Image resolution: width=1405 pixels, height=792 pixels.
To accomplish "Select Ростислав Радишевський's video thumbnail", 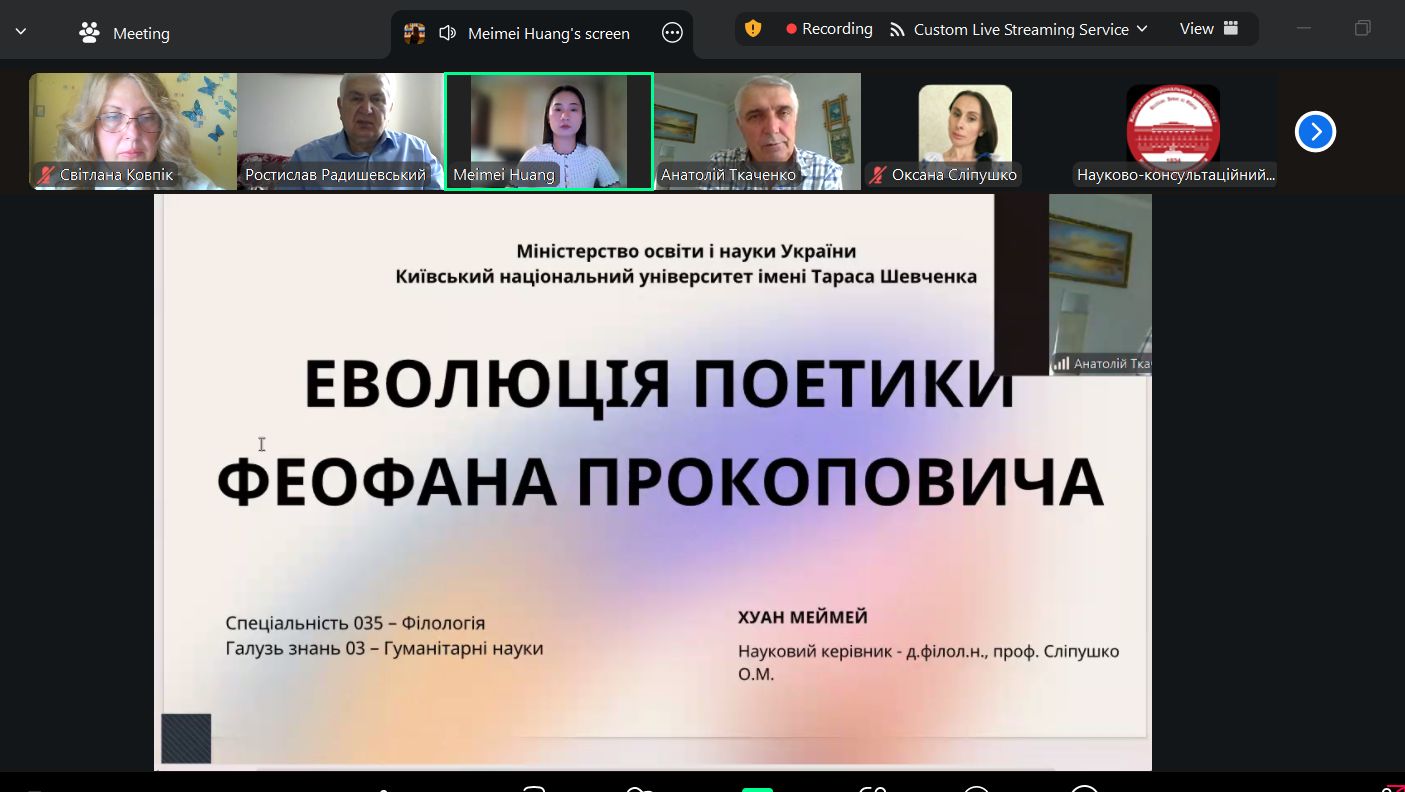I will pos(340,120).
